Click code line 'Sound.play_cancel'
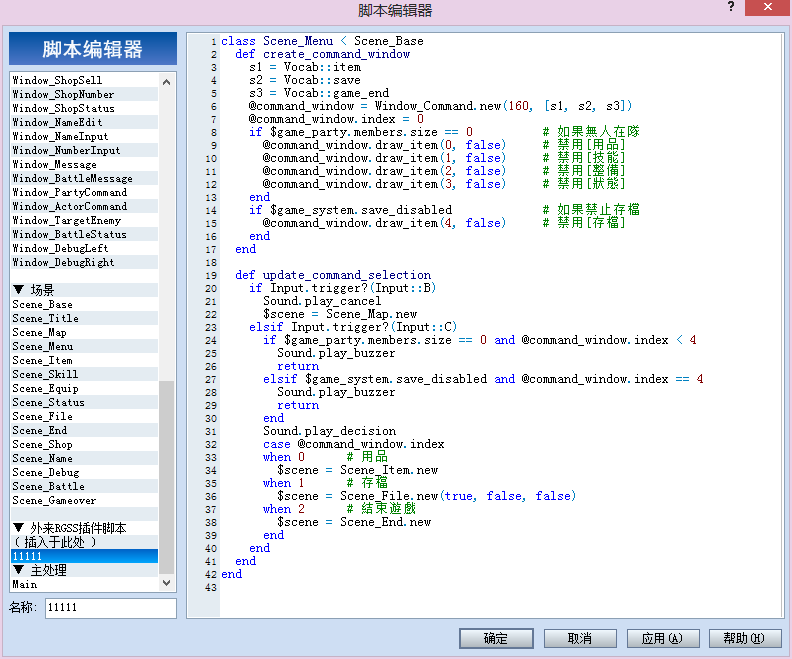 322,301
